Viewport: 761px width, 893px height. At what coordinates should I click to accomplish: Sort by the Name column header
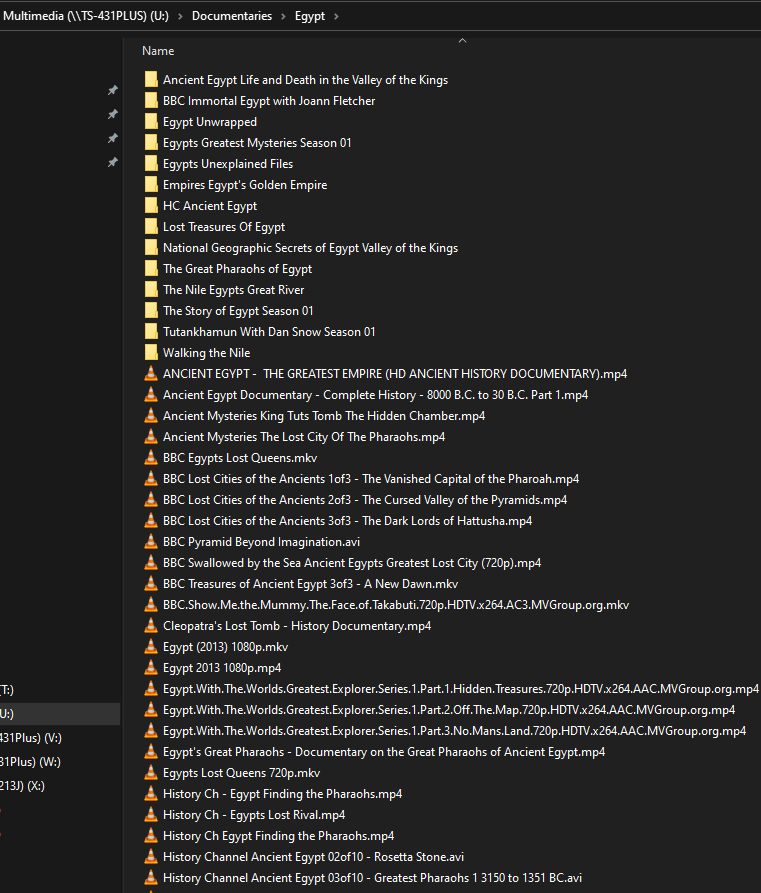click(158, 51)
